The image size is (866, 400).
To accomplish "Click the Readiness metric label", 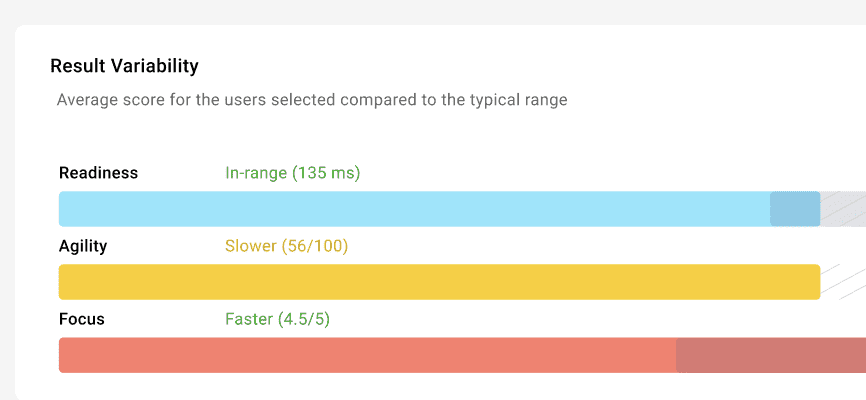I will click(98, 173).
